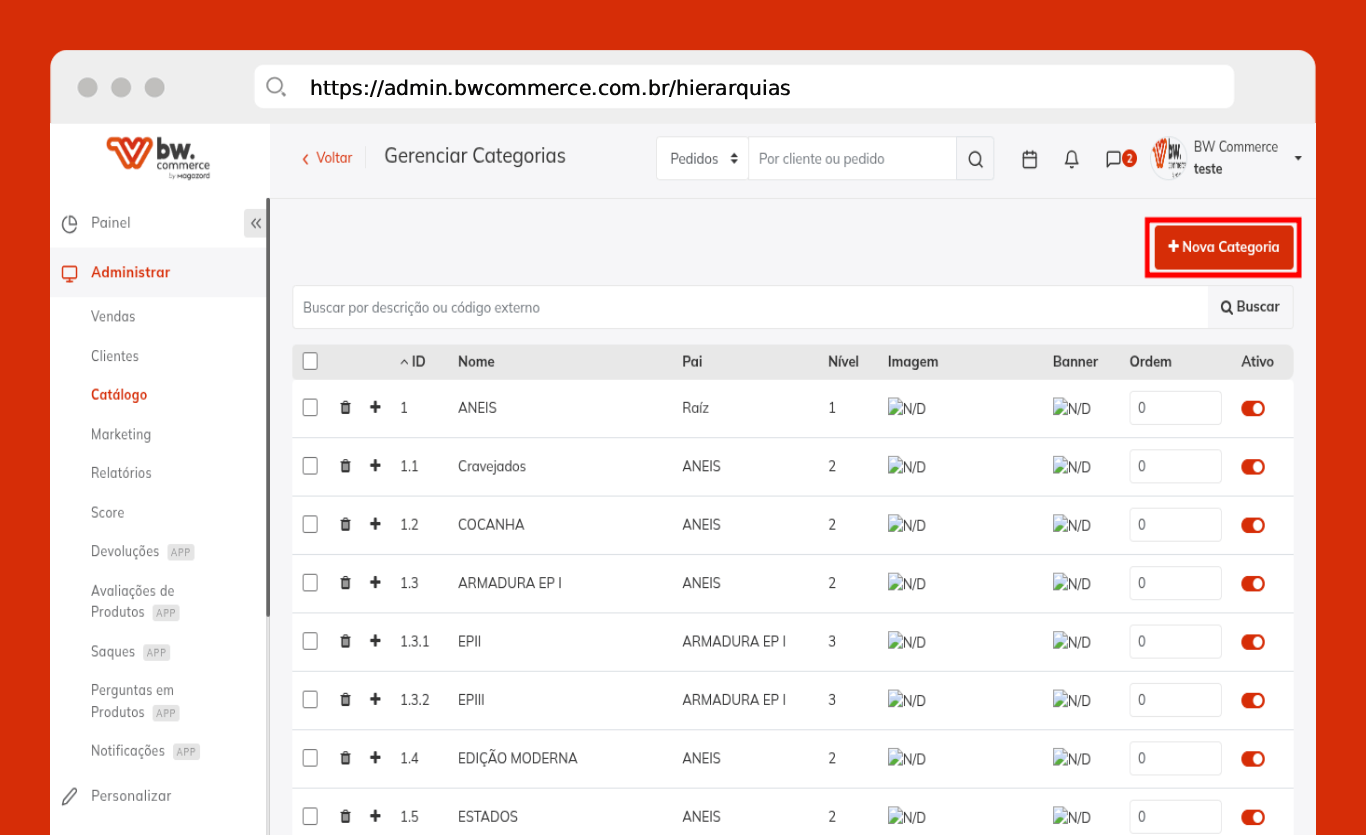Viewport: 1366px width, 835px height.
Task: Click plus icon on EDIÇÃO MODERNA row
Action: pyautogui.click(x=375, y=758)
